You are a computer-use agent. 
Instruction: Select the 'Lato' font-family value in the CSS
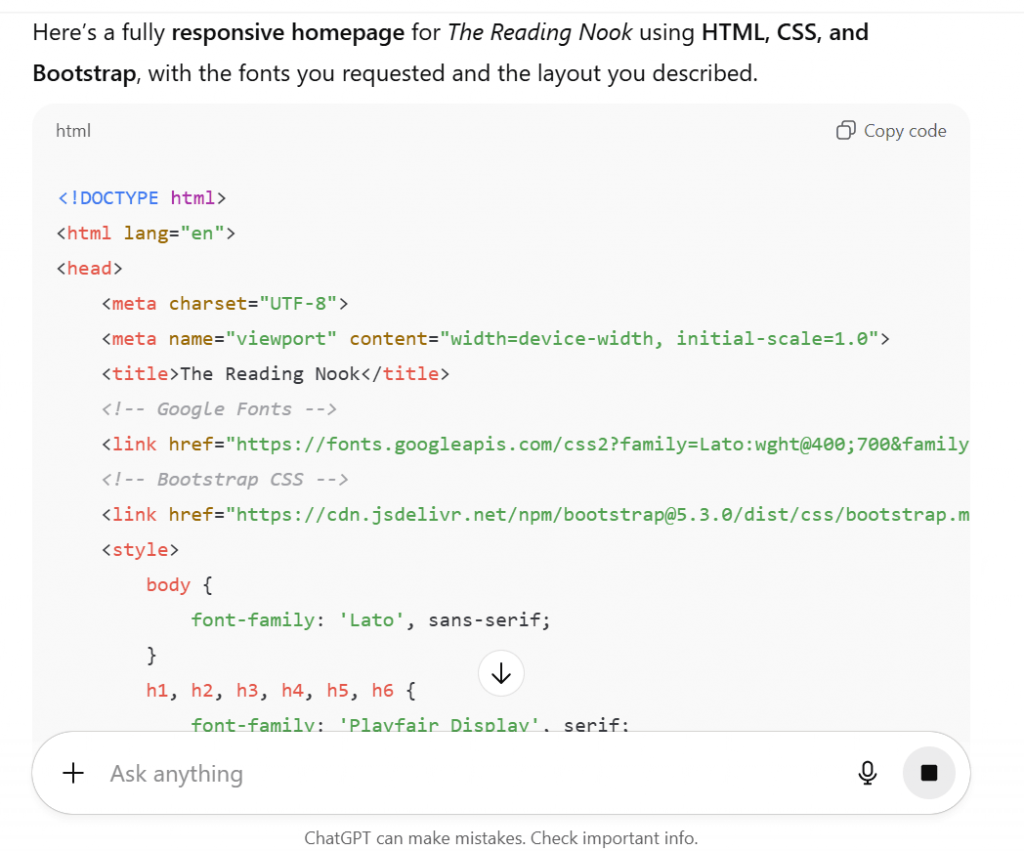(371, 619)
